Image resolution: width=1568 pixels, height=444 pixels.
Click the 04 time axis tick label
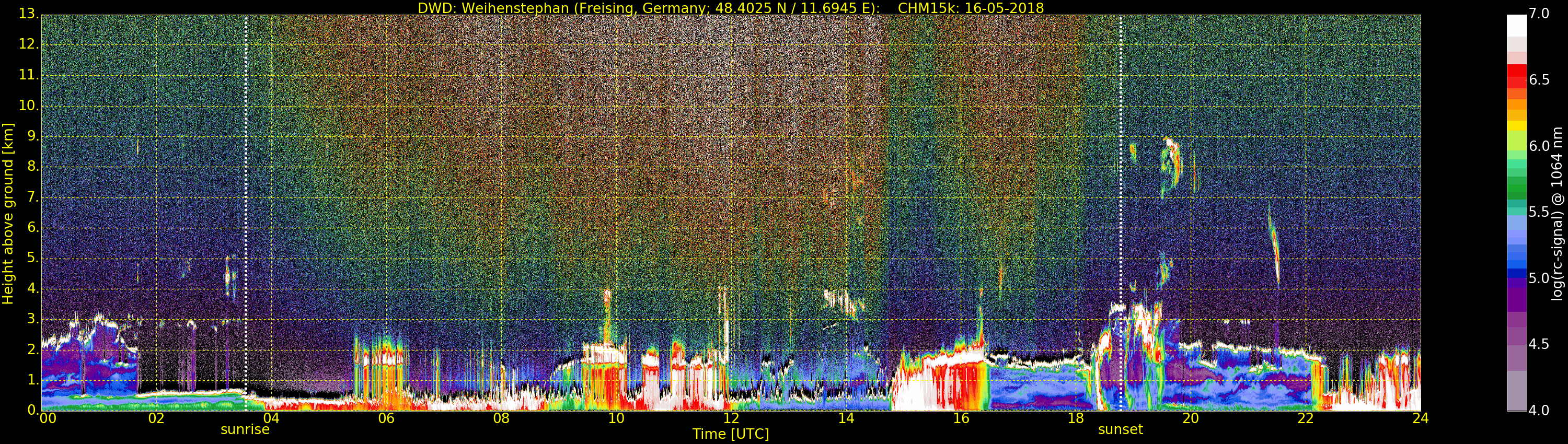point(271,418)
